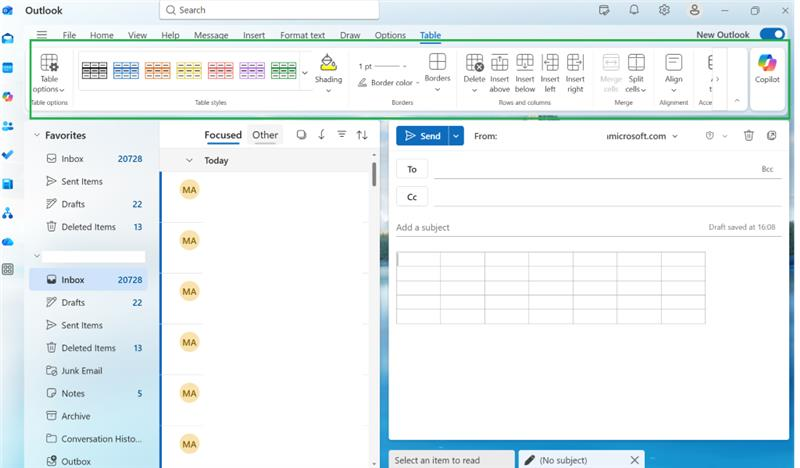Apply the orange table style
Image resolution: width=800 pixels, height=468 pixels.
click(158, 70)
